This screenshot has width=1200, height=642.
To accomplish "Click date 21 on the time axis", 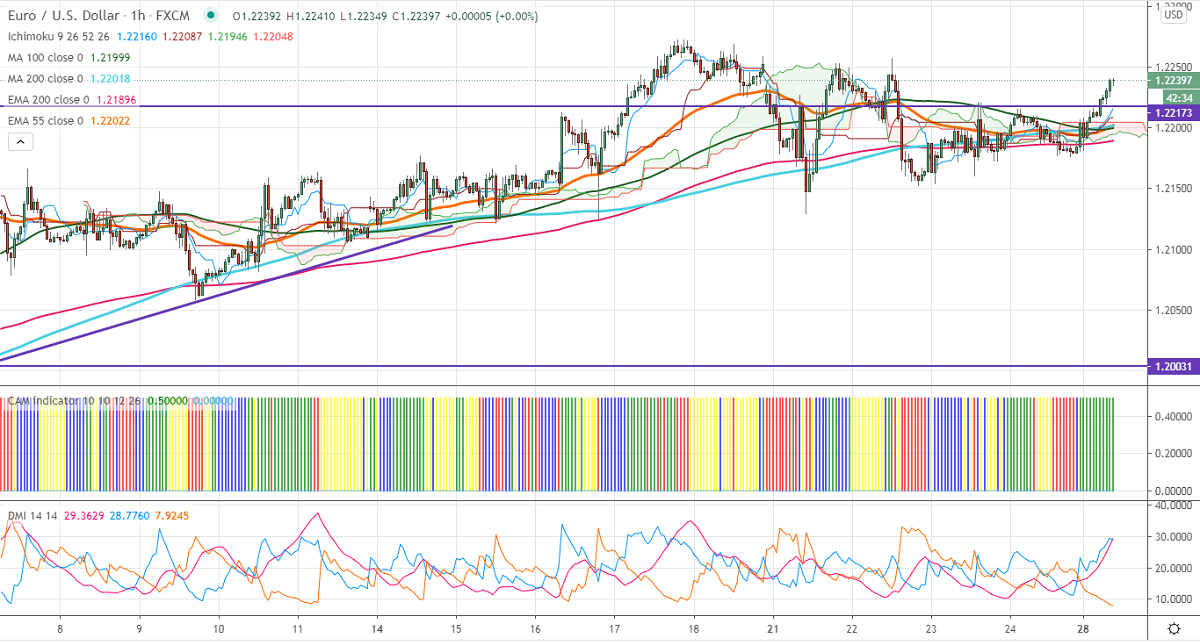I will point(772,630).
